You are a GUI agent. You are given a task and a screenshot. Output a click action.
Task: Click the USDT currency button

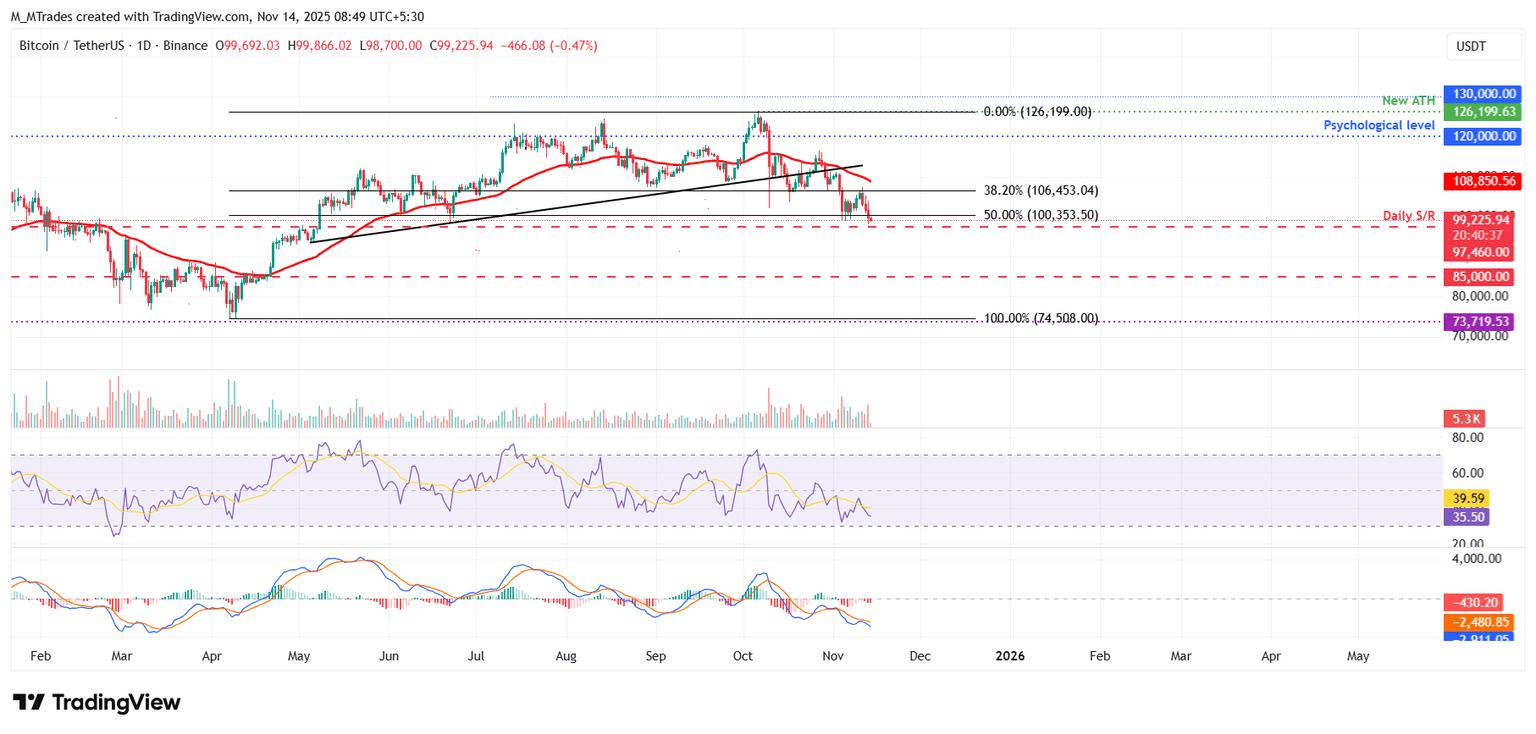[x=1483, y=46]
